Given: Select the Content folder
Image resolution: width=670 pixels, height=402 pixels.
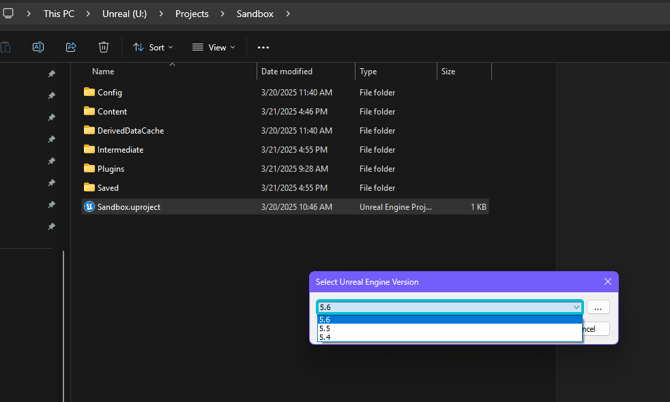Looking at the screenshot, I should click(x=285, y=112).
